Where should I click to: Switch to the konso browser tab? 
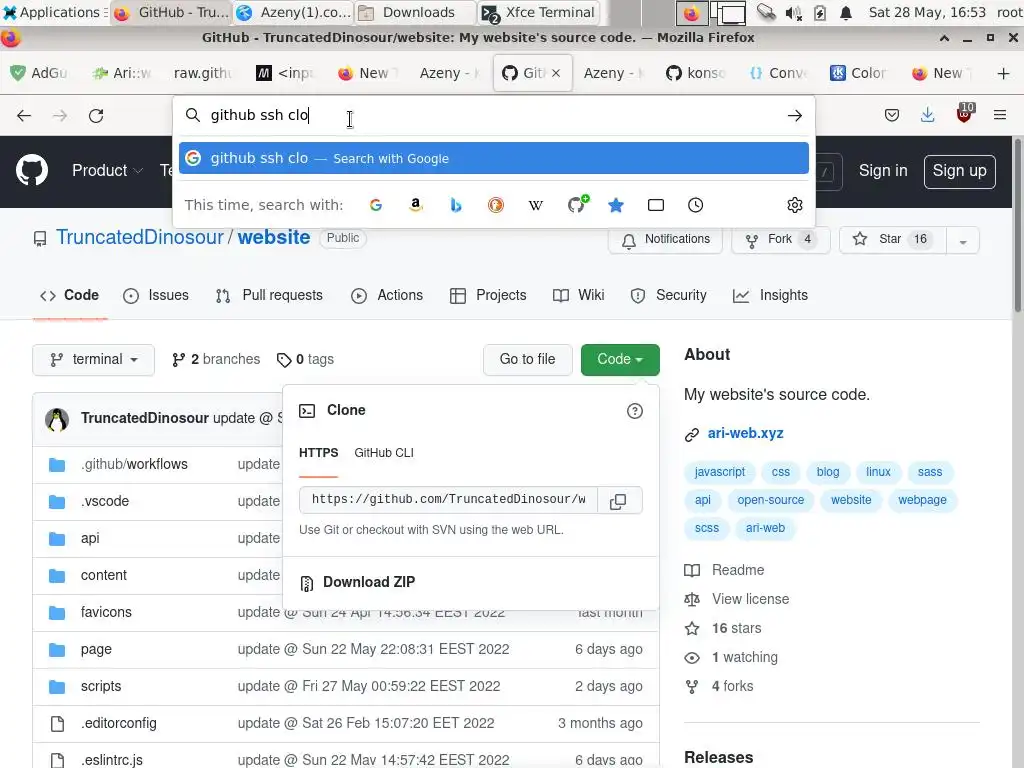(x=696, y=73)
